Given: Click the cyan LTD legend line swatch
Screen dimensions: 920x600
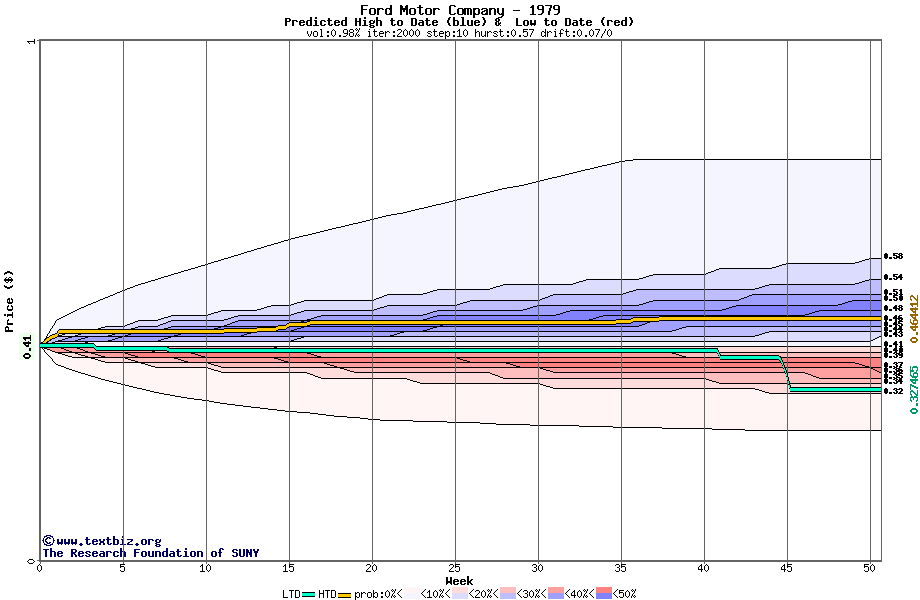Looking at the screenshot, I should pyautogui.click(x=309, y=595).
